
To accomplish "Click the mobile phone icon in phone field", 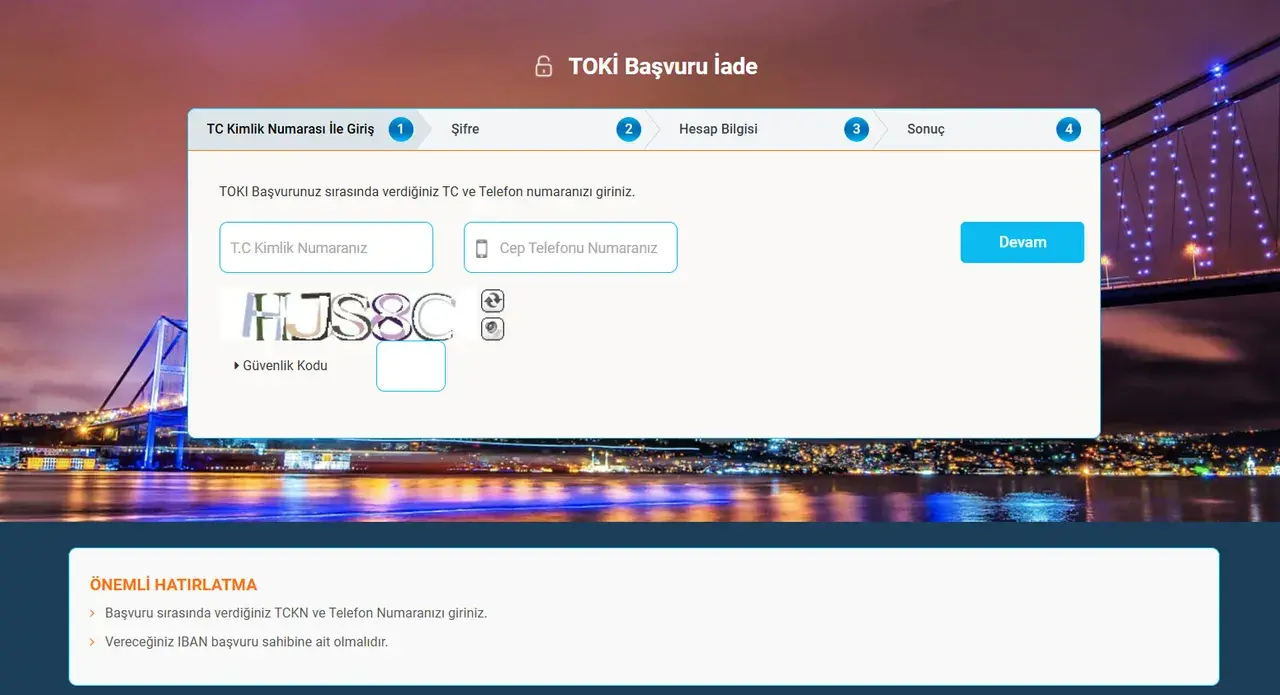I will [482, 248].
